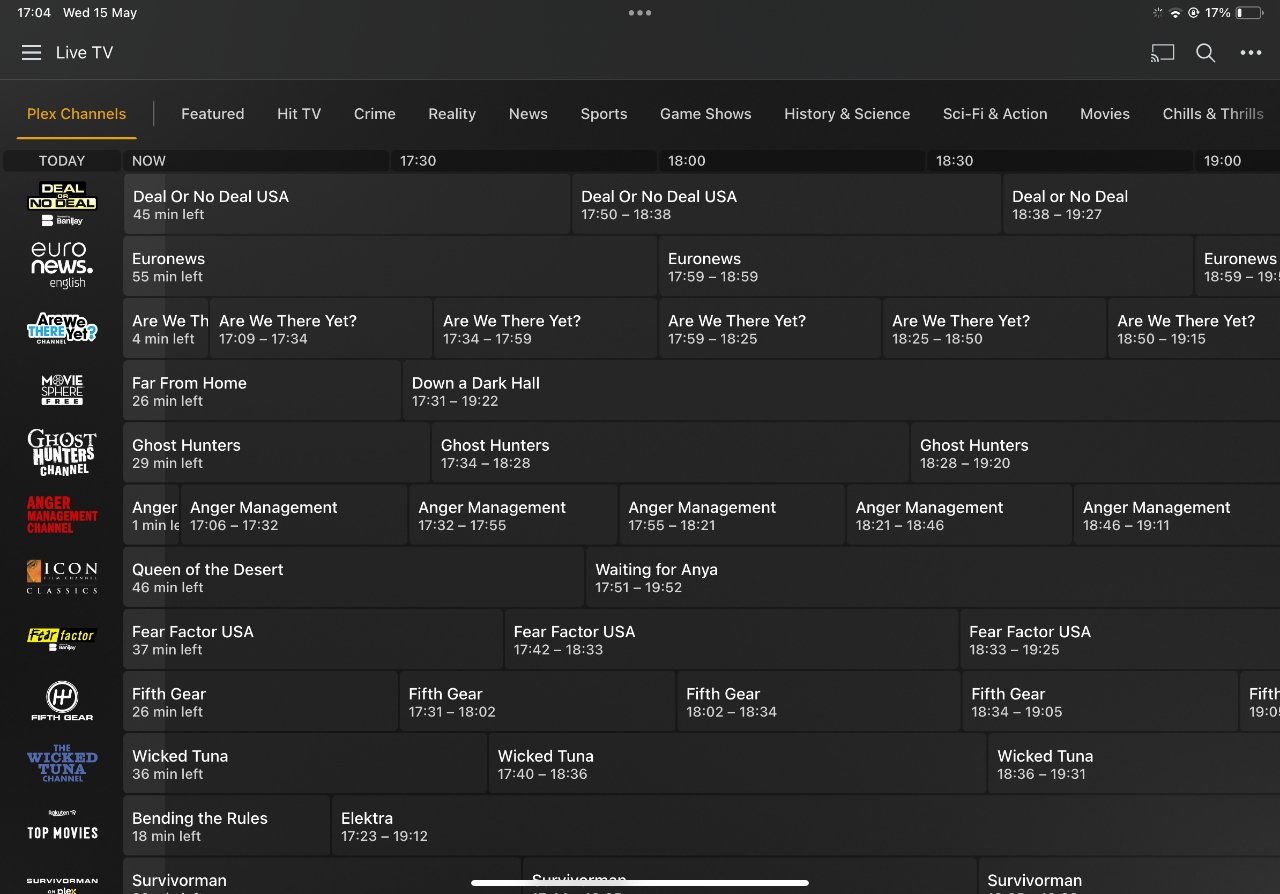Select the Fifth Gear channel logo

pyautogui.click(x=62, y=701)
